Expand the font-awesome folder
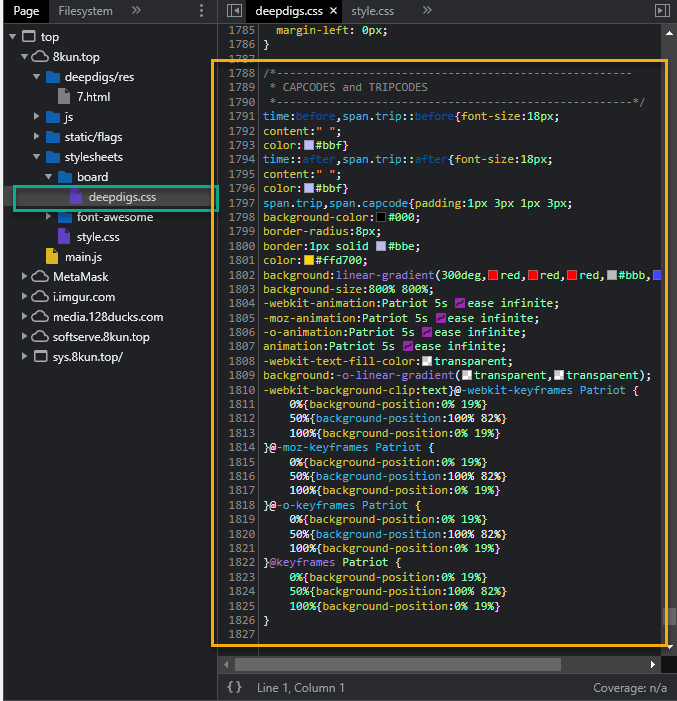The width and height of the screenshot is (677, 701). tap(49, 216)
